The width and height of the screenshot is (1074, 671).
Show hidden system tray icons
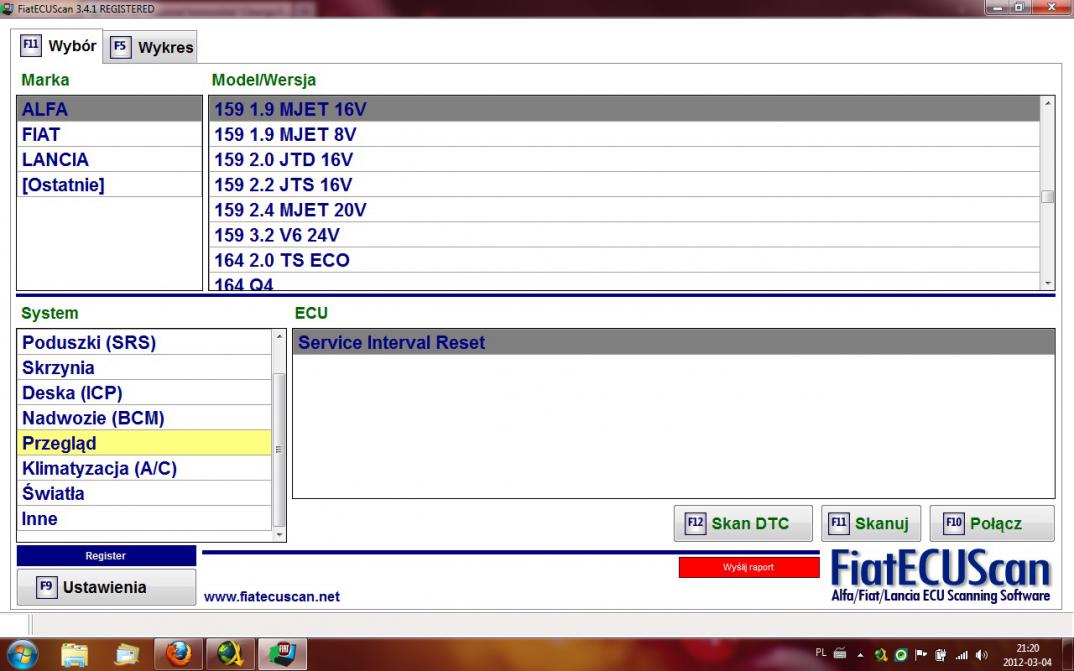860,655
